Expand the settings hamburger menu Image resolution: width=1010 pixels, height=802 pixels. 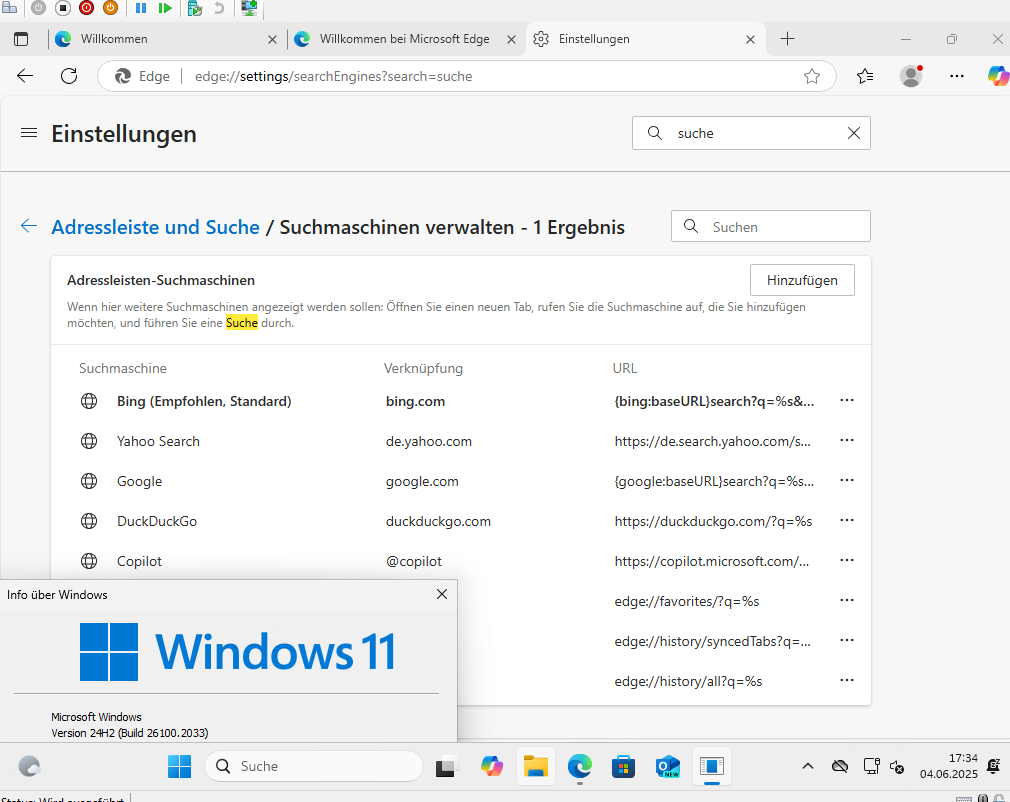(x=29, y=133)
